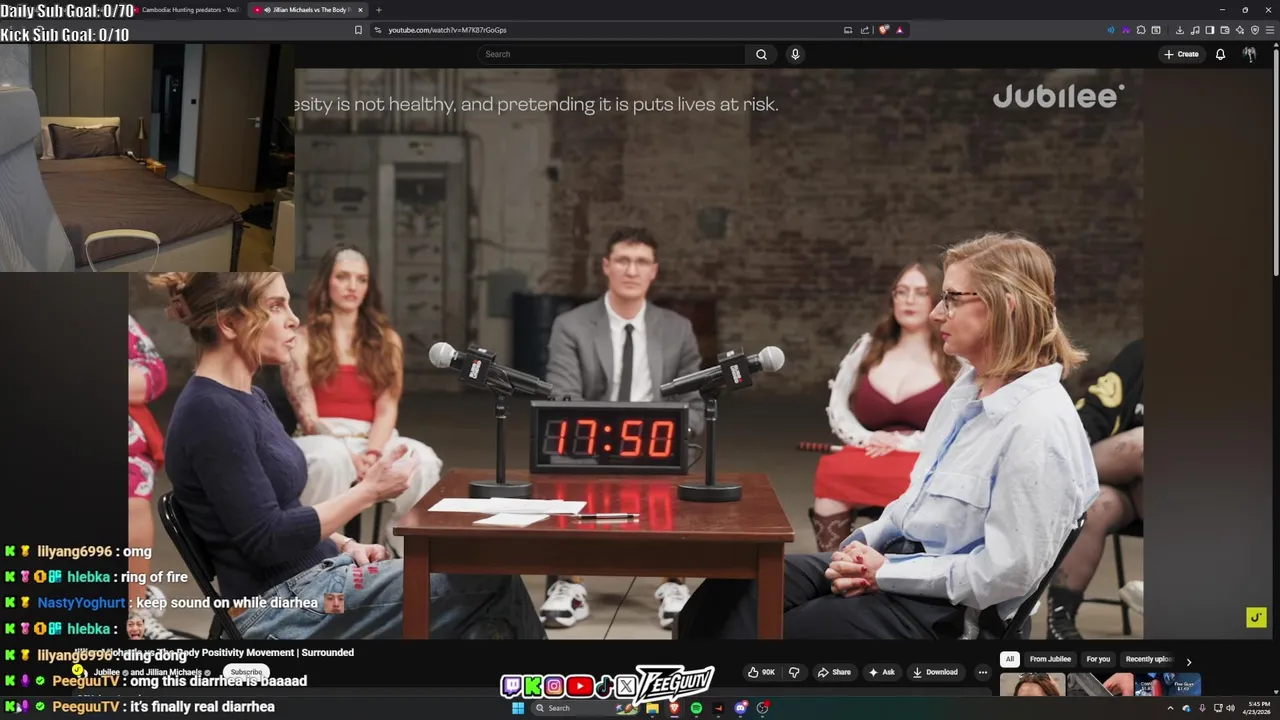Image resolution: width=1280 pixels, height=720 pixels.
Task: Toggle the browser sidebar panel icon
Action: coord(1210,30)
